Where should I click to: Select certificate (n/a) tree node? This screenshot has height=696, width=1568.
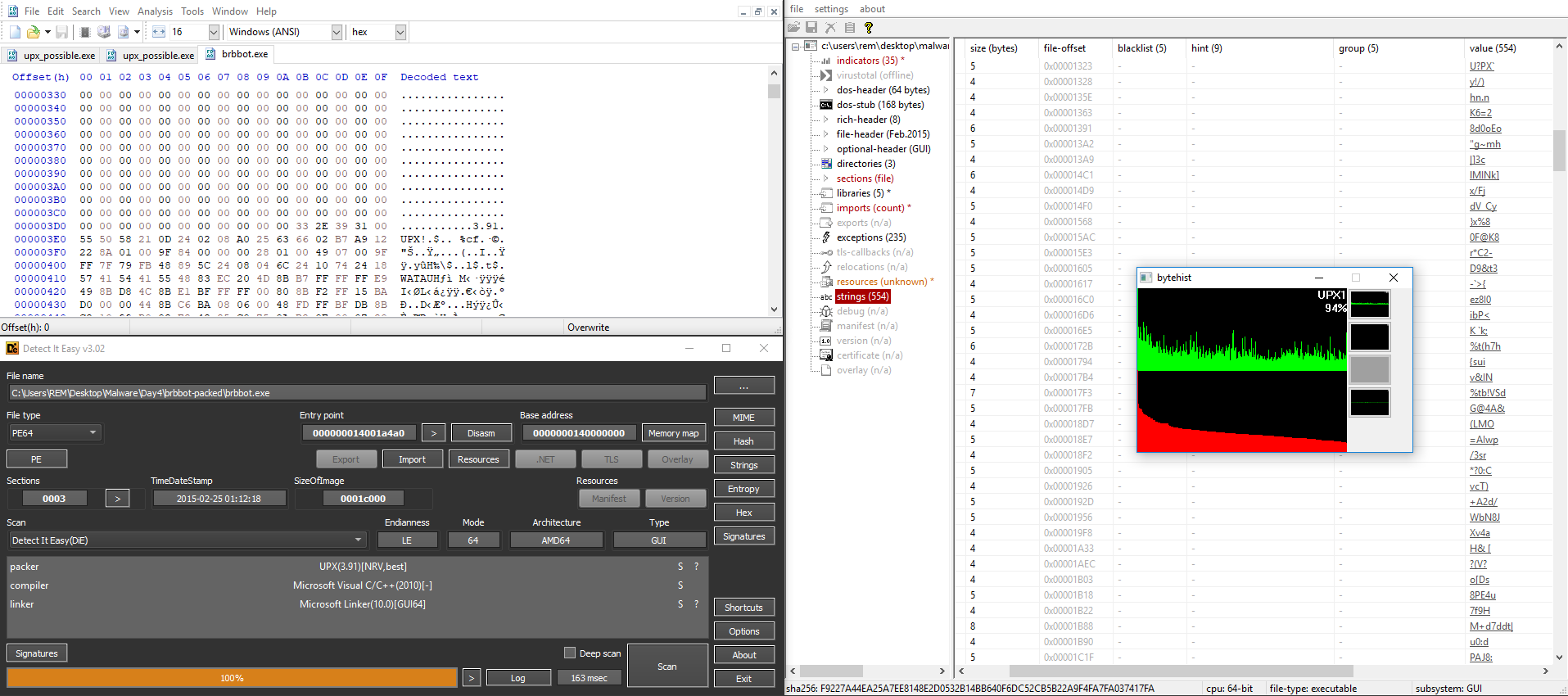(870, 355)
